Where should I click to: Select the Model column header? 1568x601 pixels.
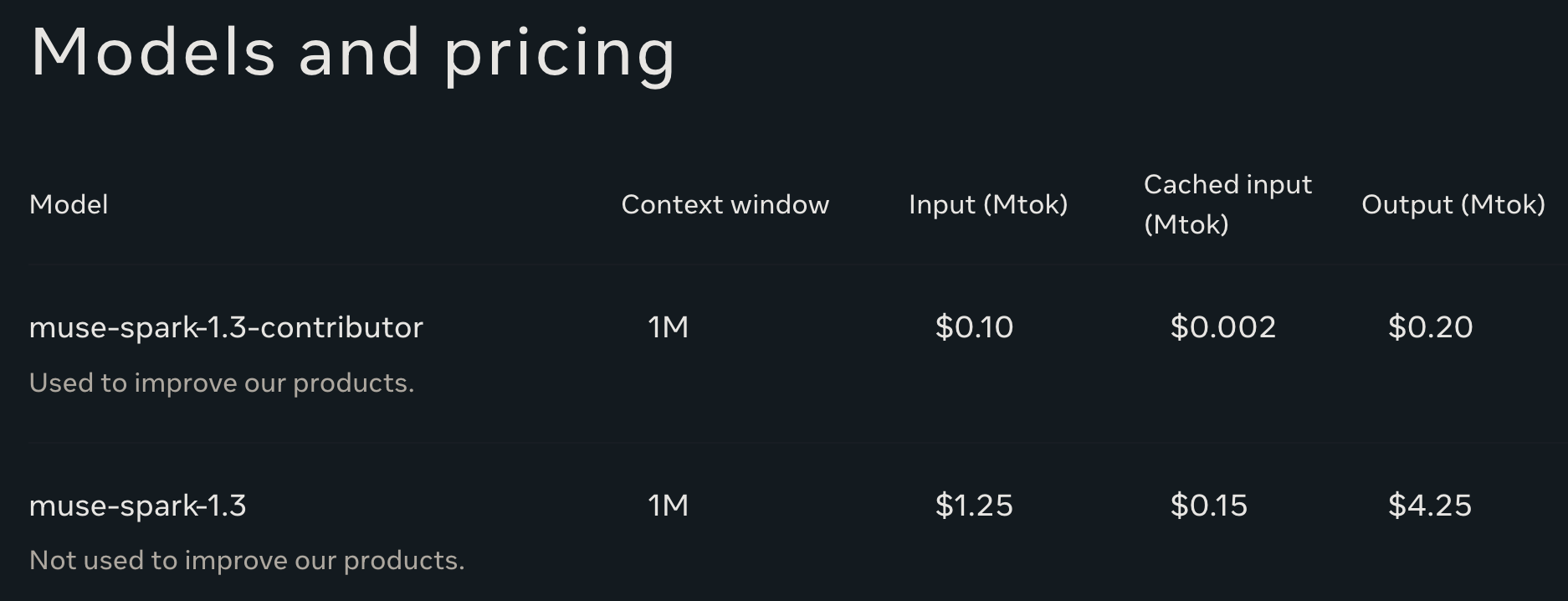(x=69, y=204)
